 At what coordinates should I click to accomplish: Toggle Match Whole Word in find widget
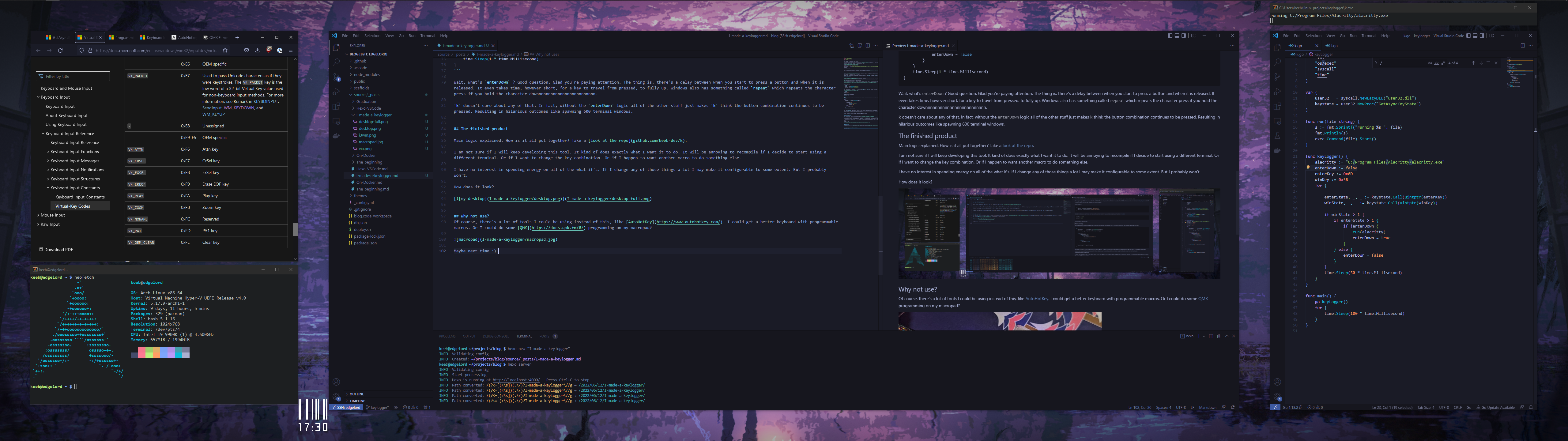point(1437,63)
